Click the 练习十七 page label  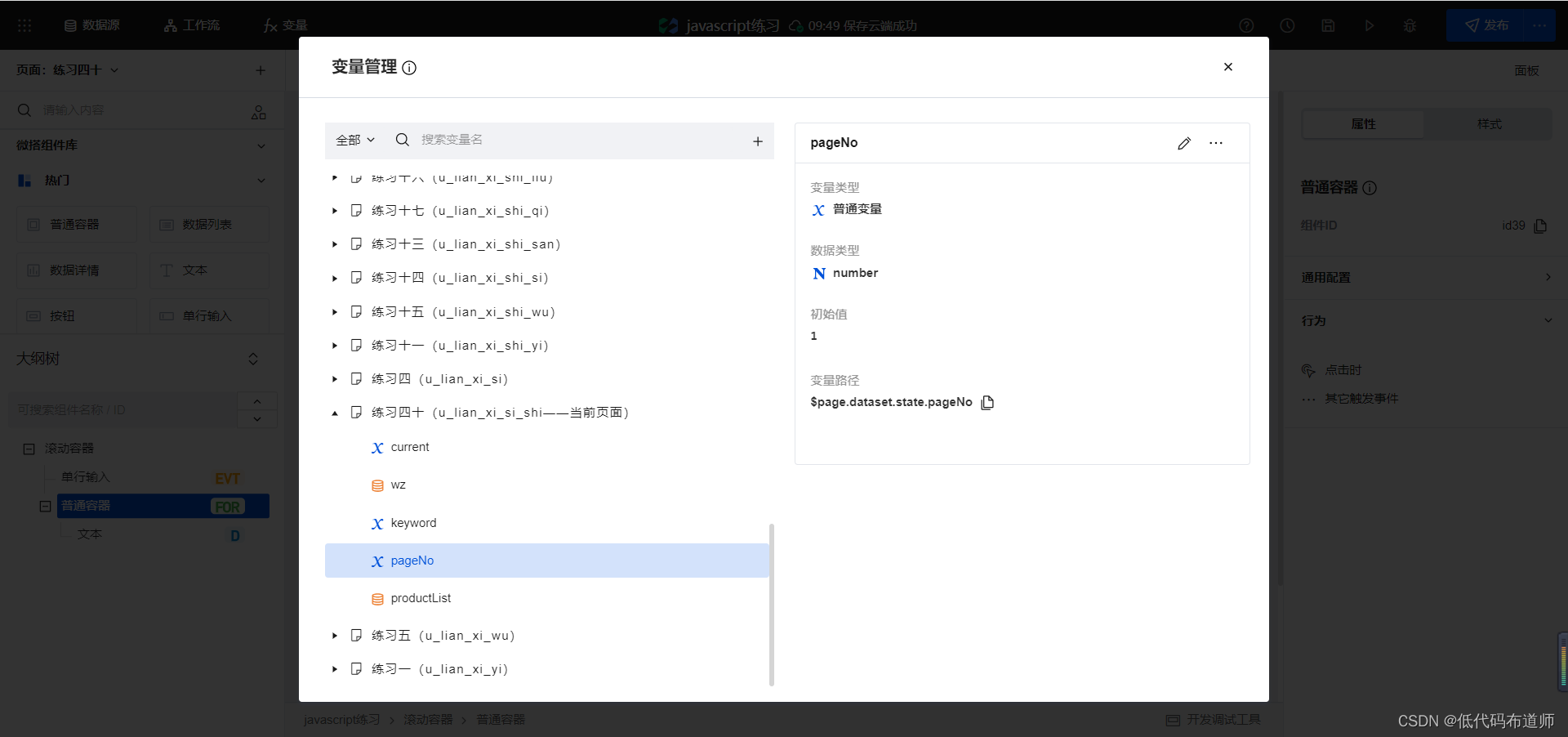click(460, 211)
